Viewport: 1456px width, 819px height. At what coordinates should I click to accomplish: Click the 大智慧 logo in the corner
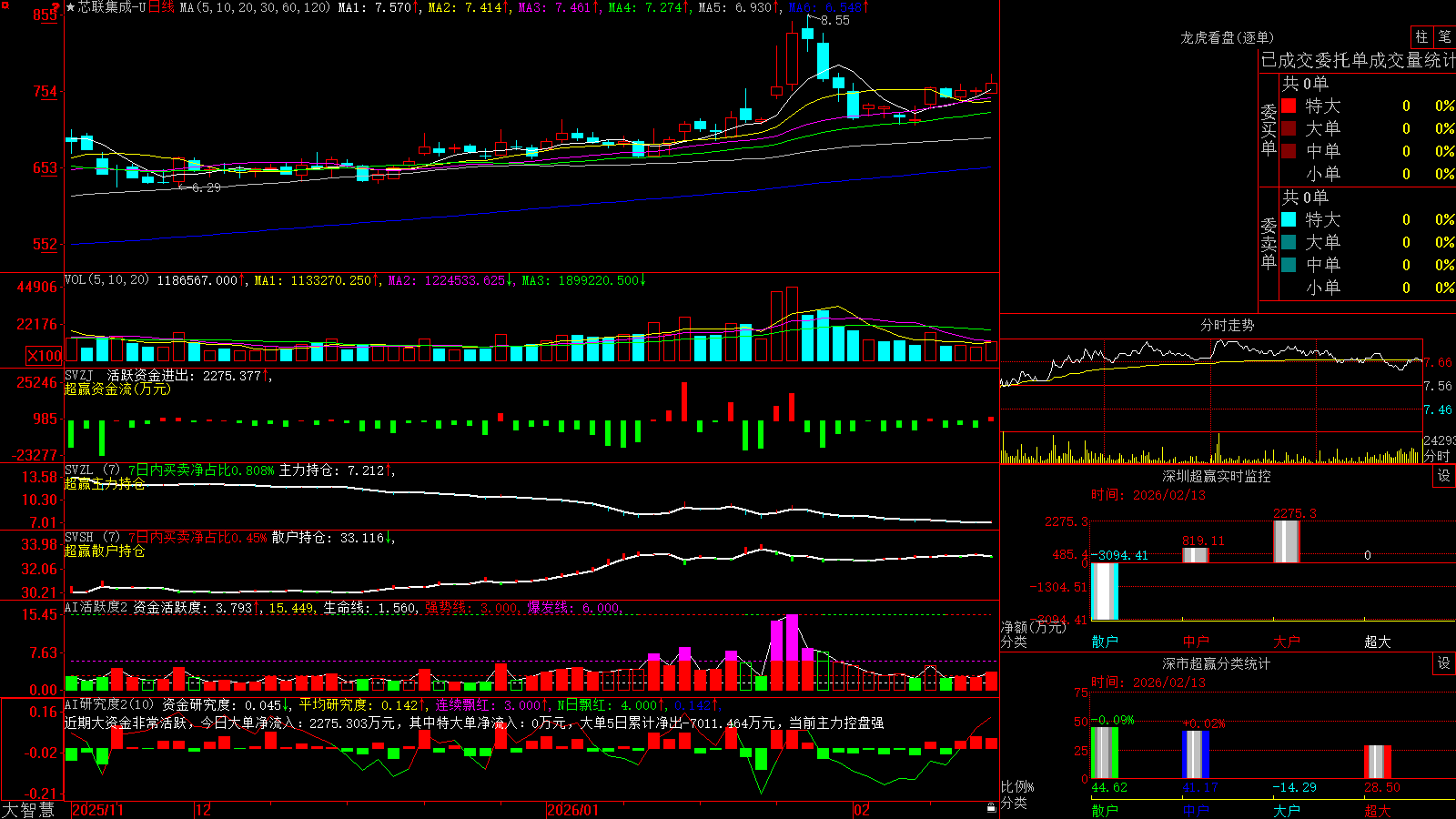point(28,809)
